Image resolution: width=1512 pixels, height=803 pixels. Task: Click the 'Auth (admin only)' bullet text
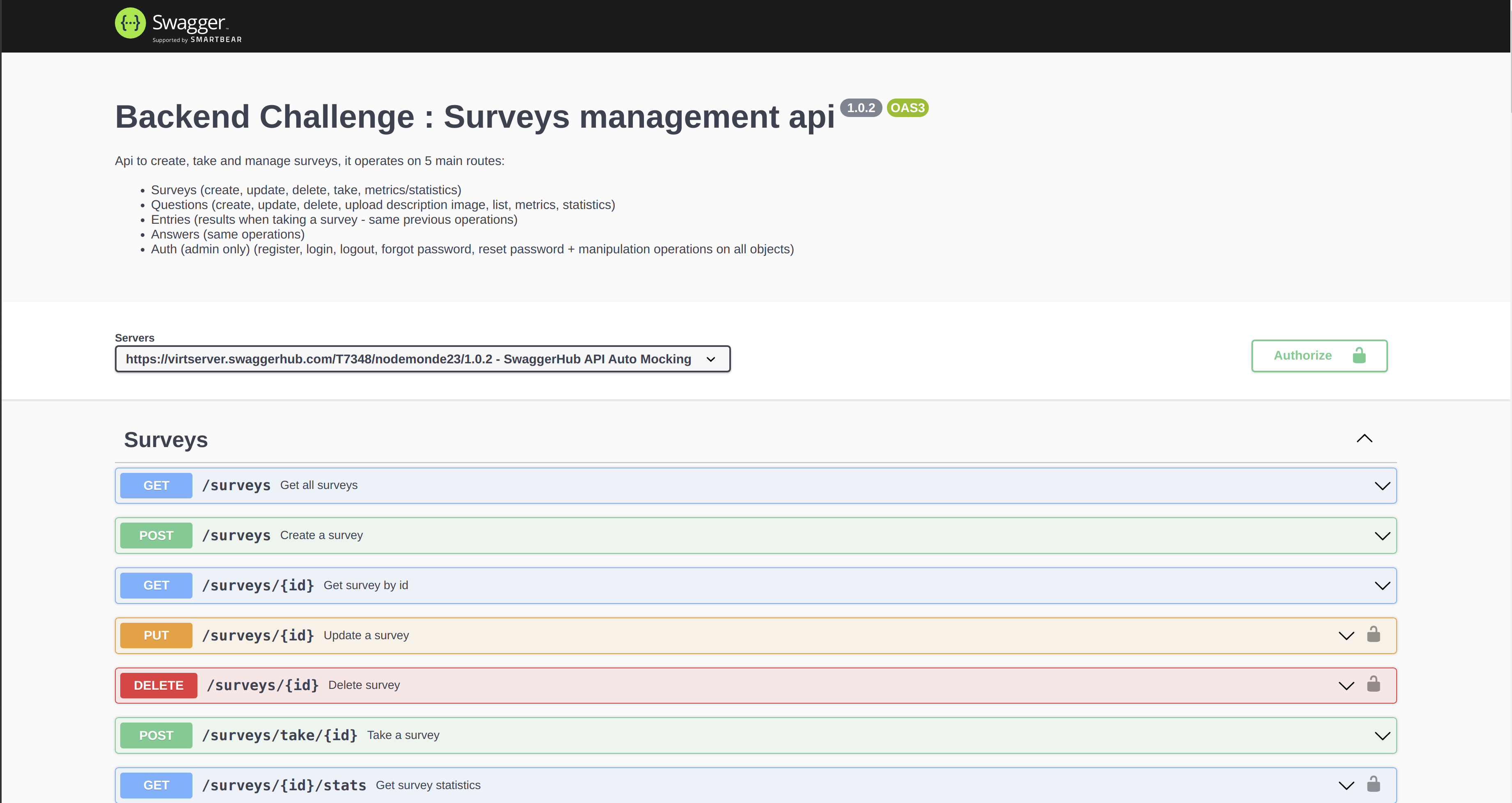472,249
